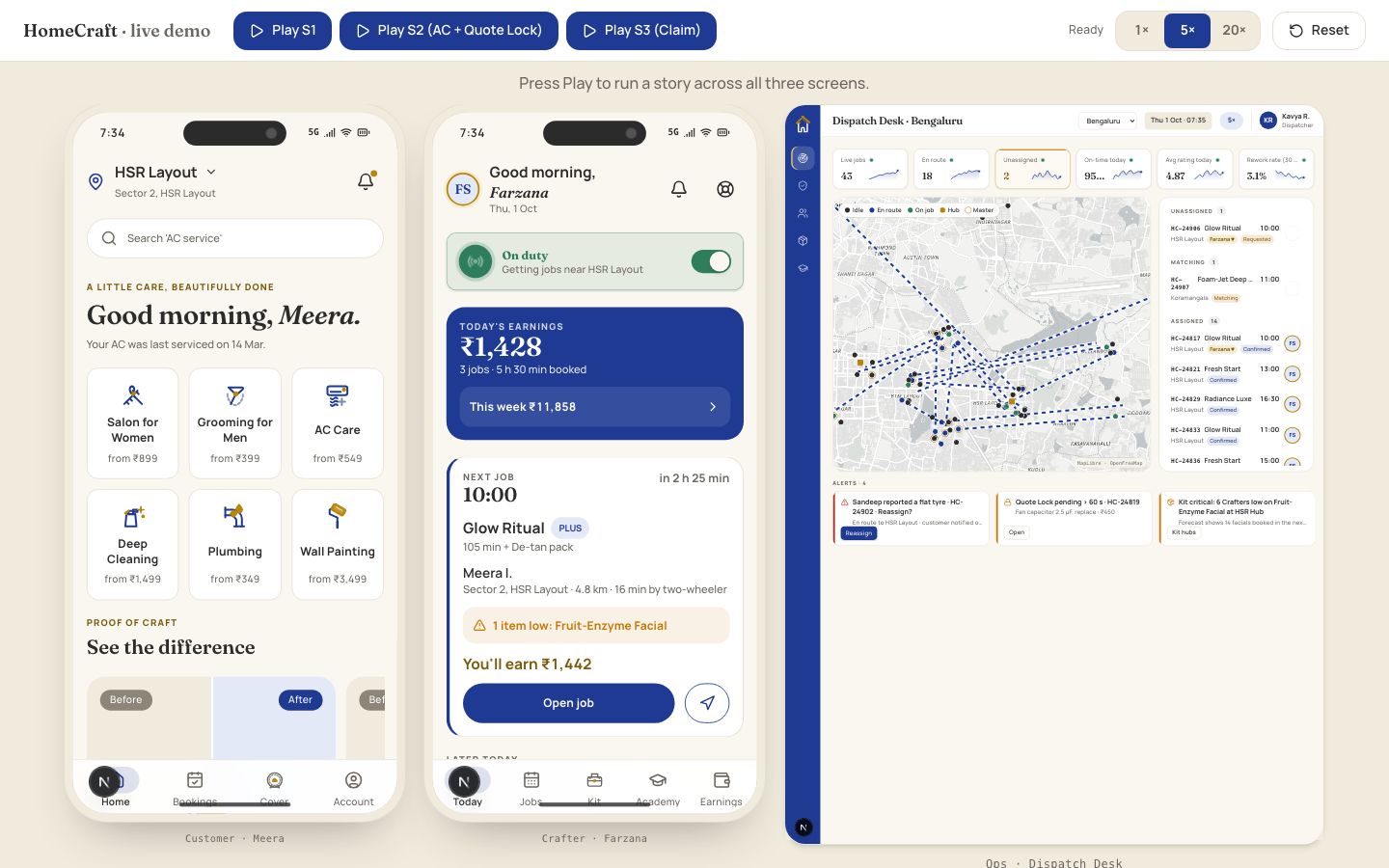Screen dimensions: 1389x868
Task: Open the support lifebuoy icon in crafter app
Action: point(725,189)
